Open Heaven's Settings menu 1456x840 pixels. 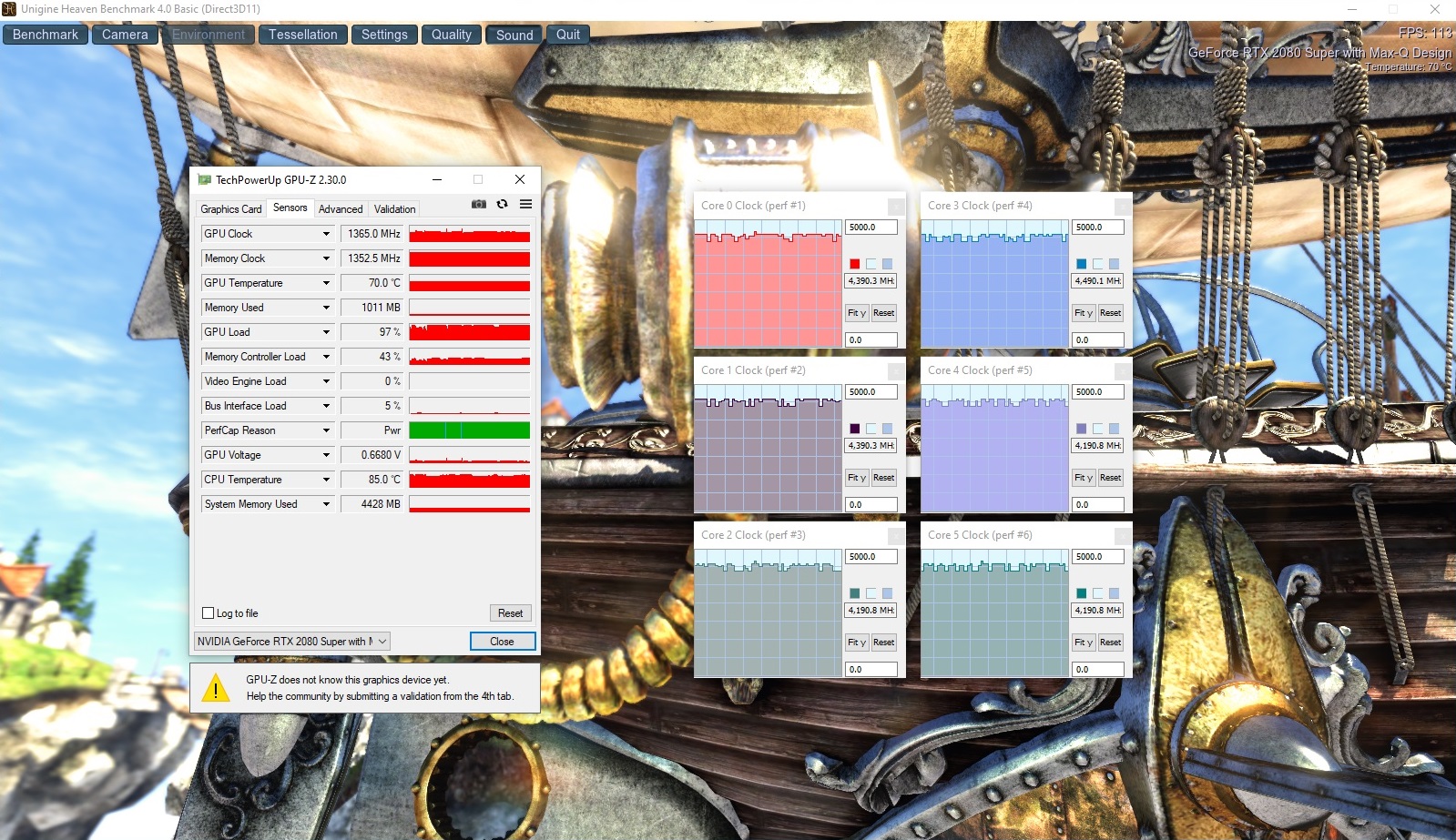384,35
